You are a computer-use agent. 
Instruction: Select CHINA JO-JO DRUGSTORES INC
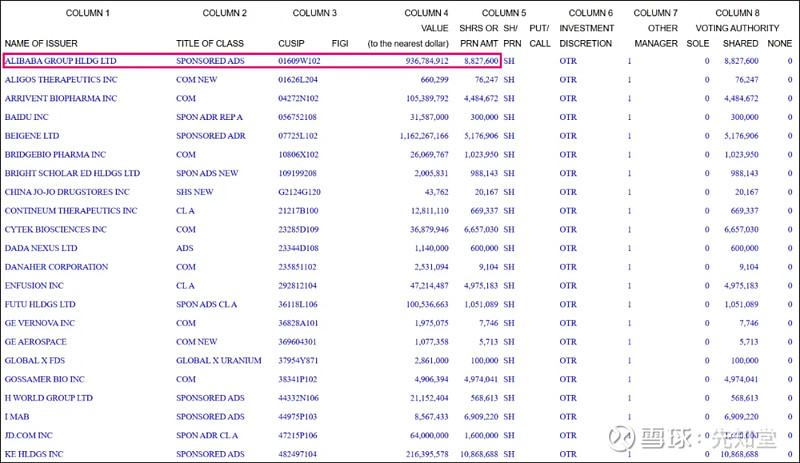click(x=67, y=192)
